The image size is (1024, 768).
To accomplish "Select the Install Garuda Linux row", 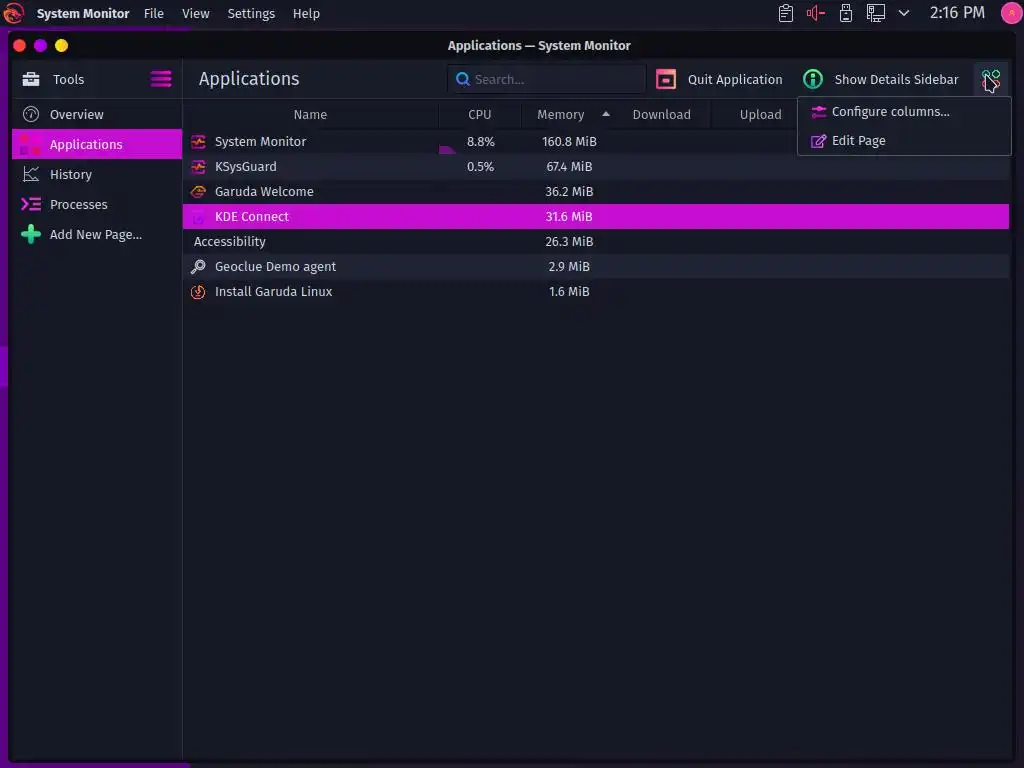I will (596, 291).
